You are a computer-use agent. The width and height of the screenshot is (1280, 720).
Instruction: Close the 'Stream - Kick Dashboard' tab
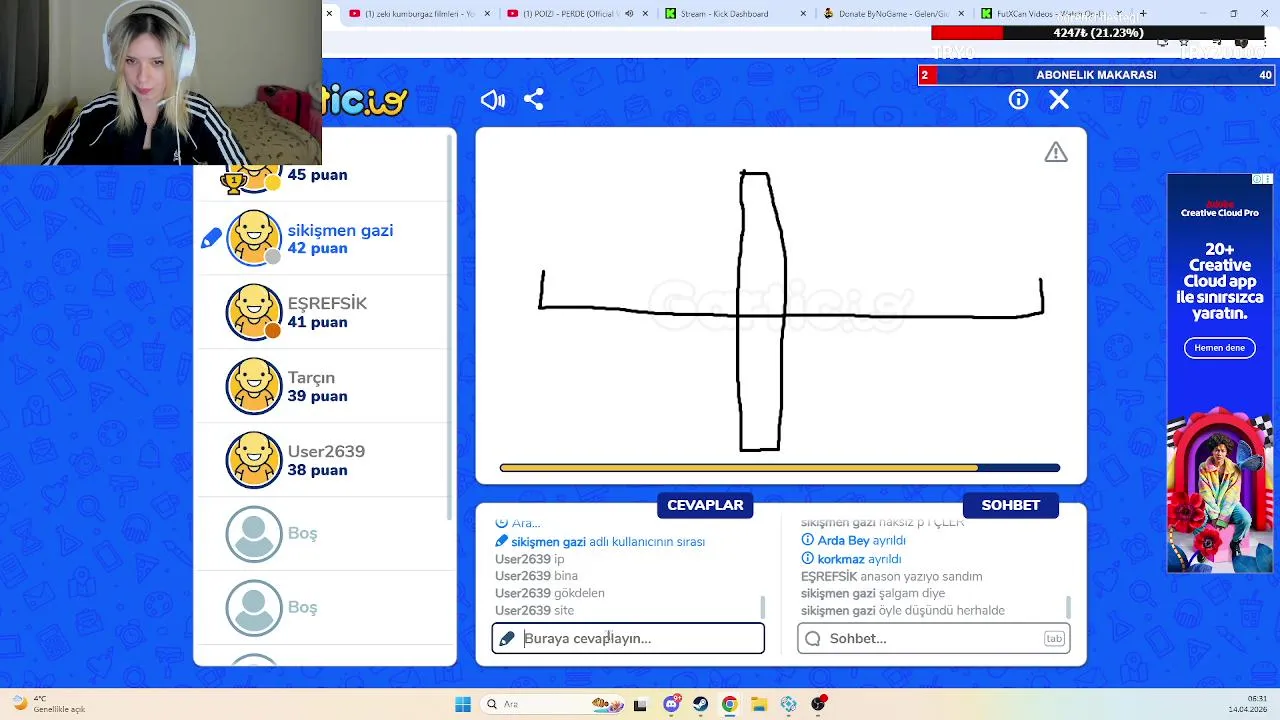click(x=805, y=14)
